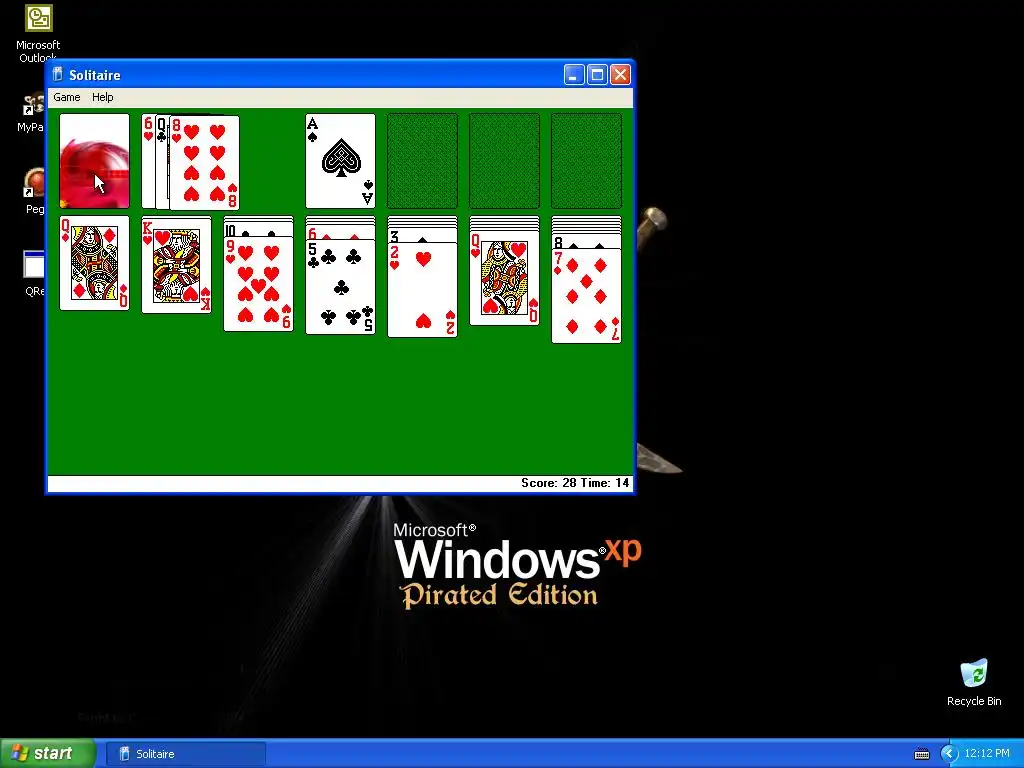
Task: Maximize the Solitaire window
Action: pos(597,75)
